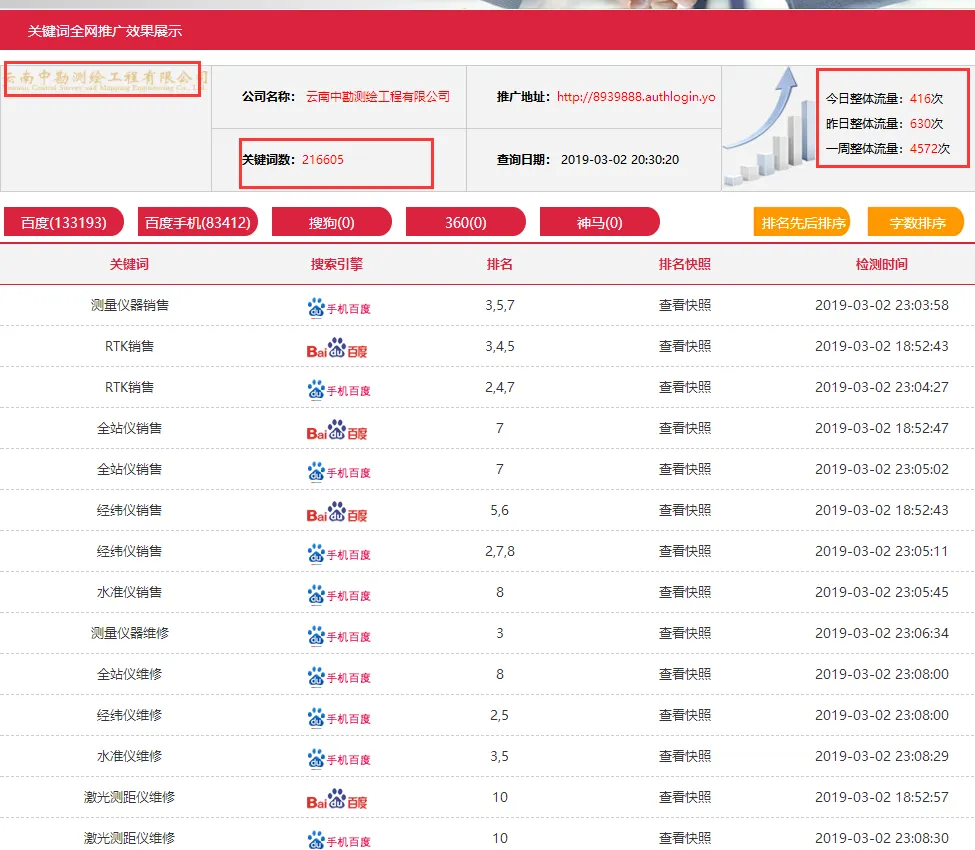This screenshot has height=850, width=975.
Task: Open the promotion address URL link
Action: 636,97
